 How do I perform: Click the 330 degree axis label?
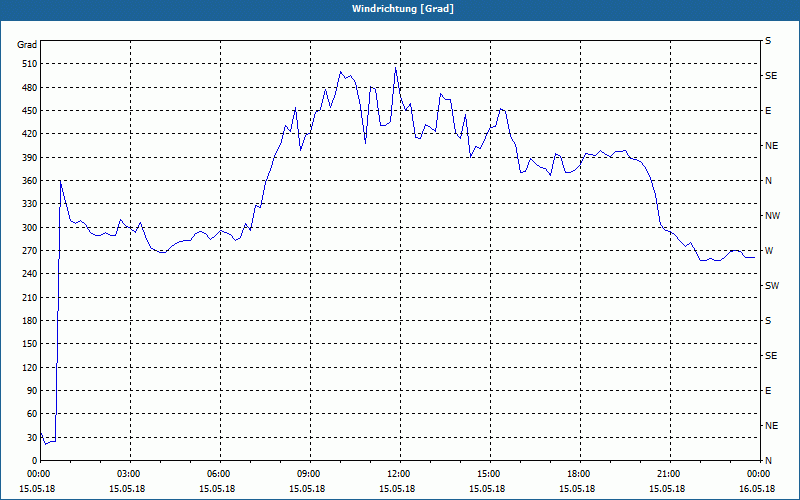coord(30,204)
